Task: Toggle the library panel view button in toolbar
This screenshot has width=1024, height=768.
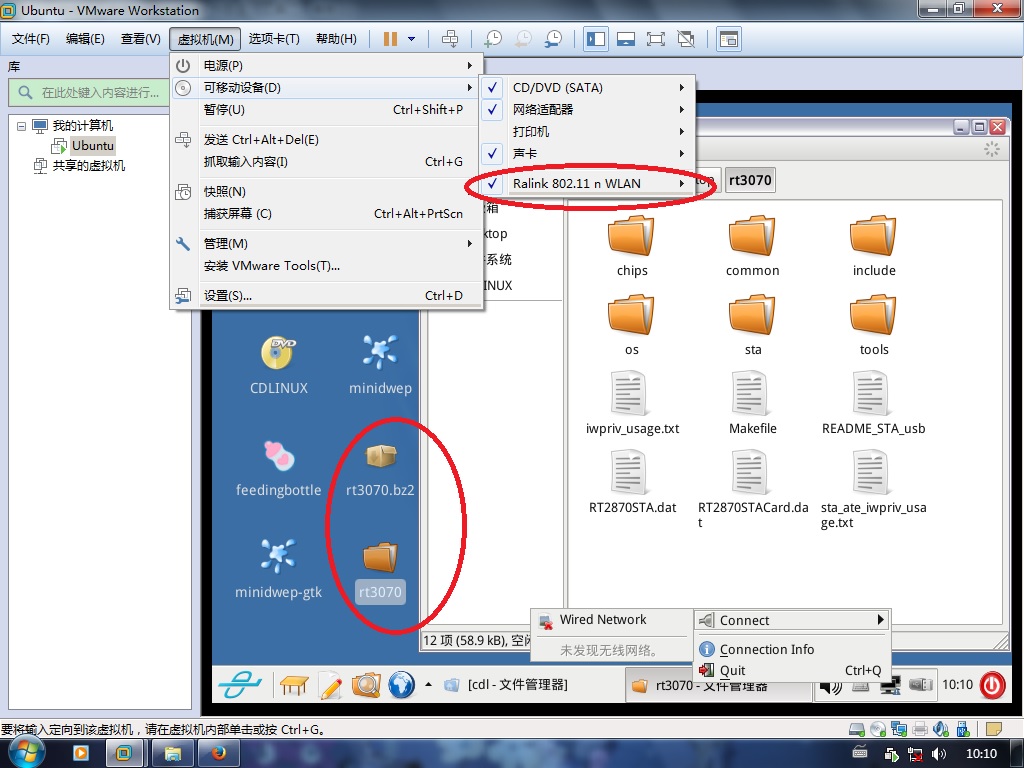Action: point(596,39)
